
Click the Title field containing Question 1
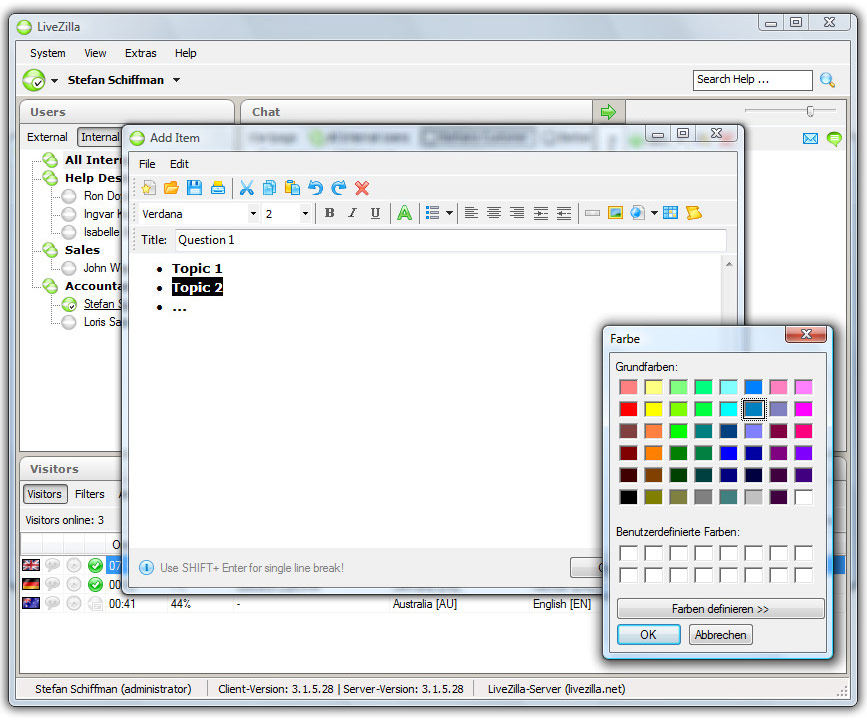(x=451, y=240)
